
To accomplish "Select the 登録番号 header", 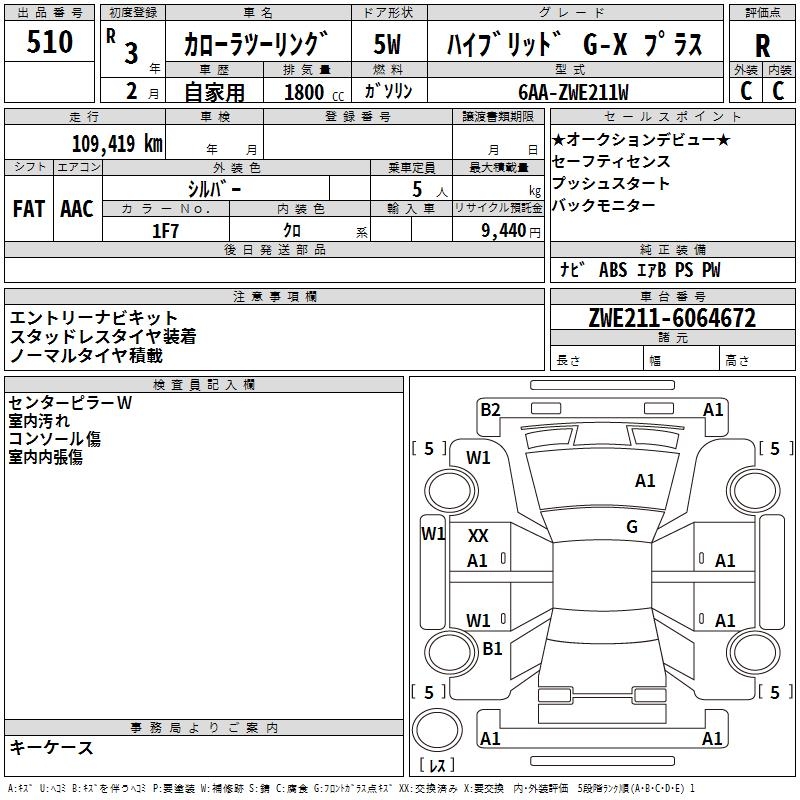I will tap(358, 116).
